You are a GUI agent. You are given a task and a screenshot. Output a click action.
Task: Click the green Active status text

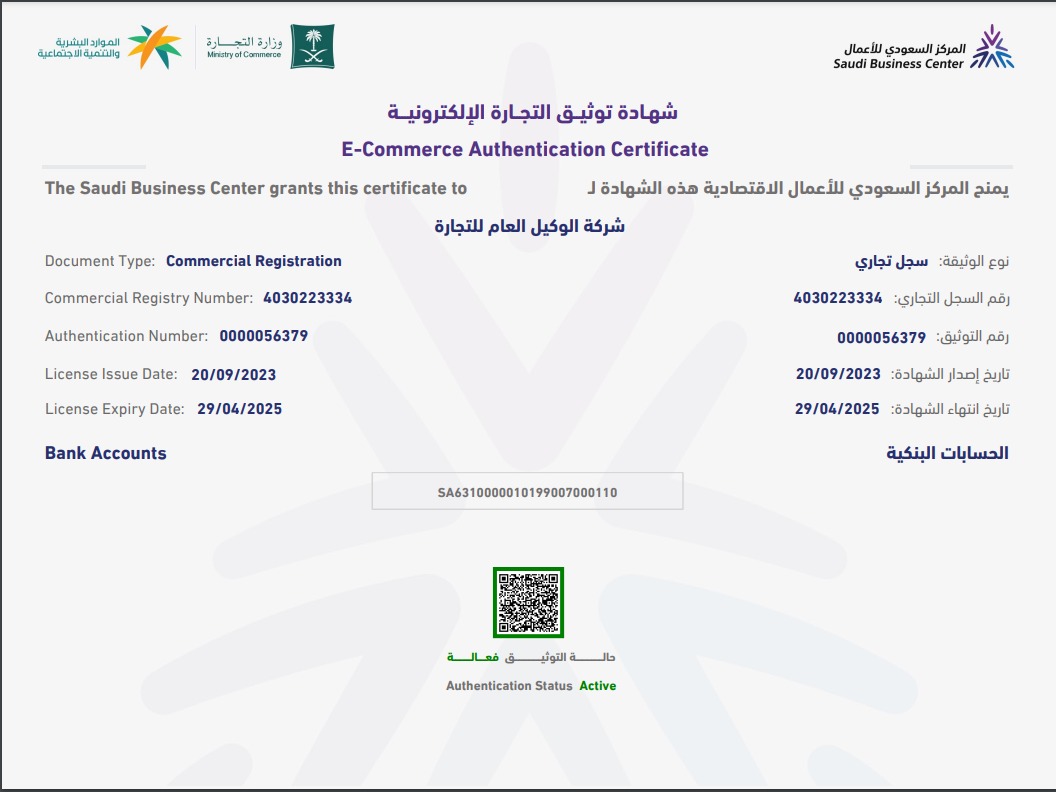click(597, 686)
